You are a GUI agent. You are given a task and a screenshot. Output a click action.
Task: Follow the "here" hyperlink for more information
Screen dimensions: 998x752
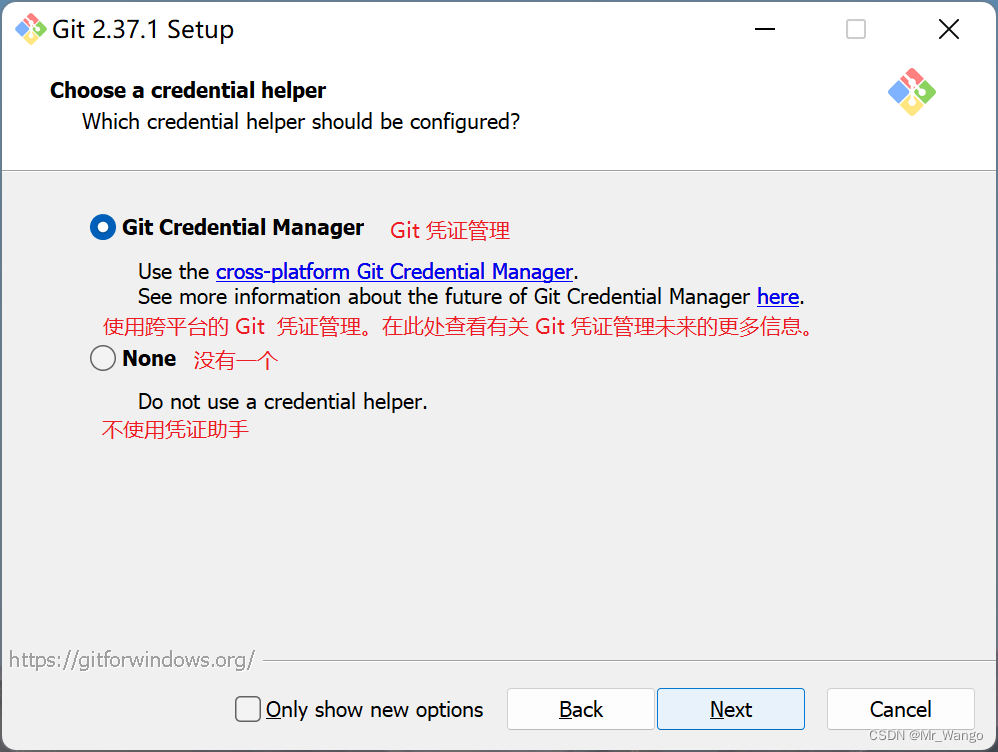coord(778,296)
